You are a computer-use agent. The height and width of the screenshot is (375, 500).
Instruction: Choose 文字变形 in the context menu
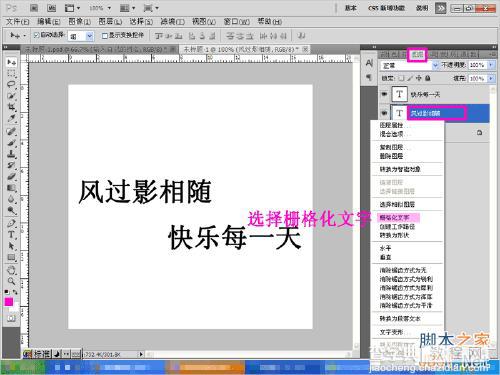pyautogui.click(x=392, y=332)
